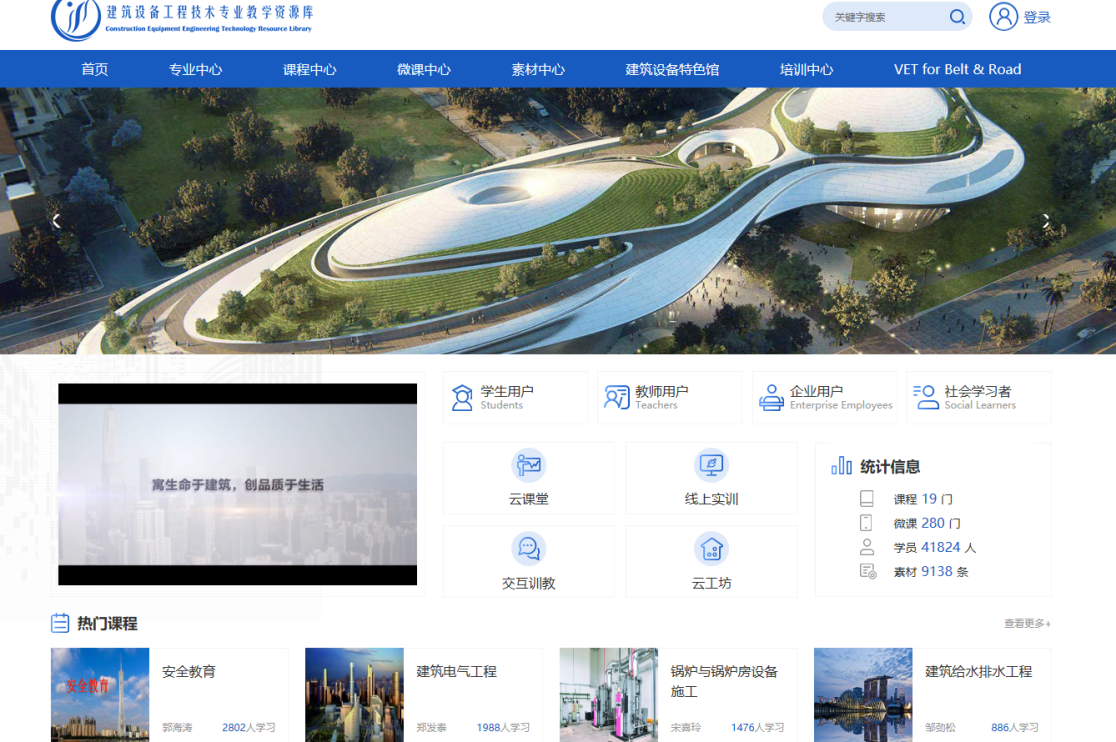Image resolution: width=1116 pixels, height=742 pixels.
Task: Open the 交互训教 chat bubble icon
Action: click(528, 549)
